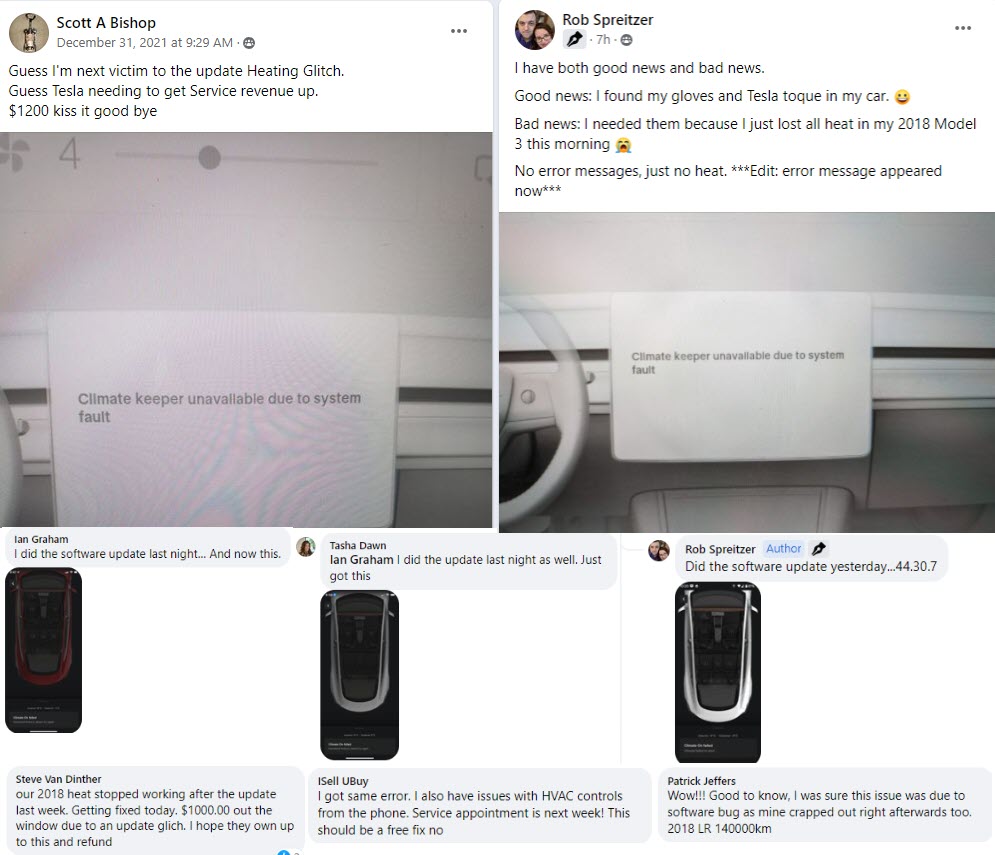
Task: Click the fan speed slider knob in Scott's photo
Action: click(x=209, y=157)
